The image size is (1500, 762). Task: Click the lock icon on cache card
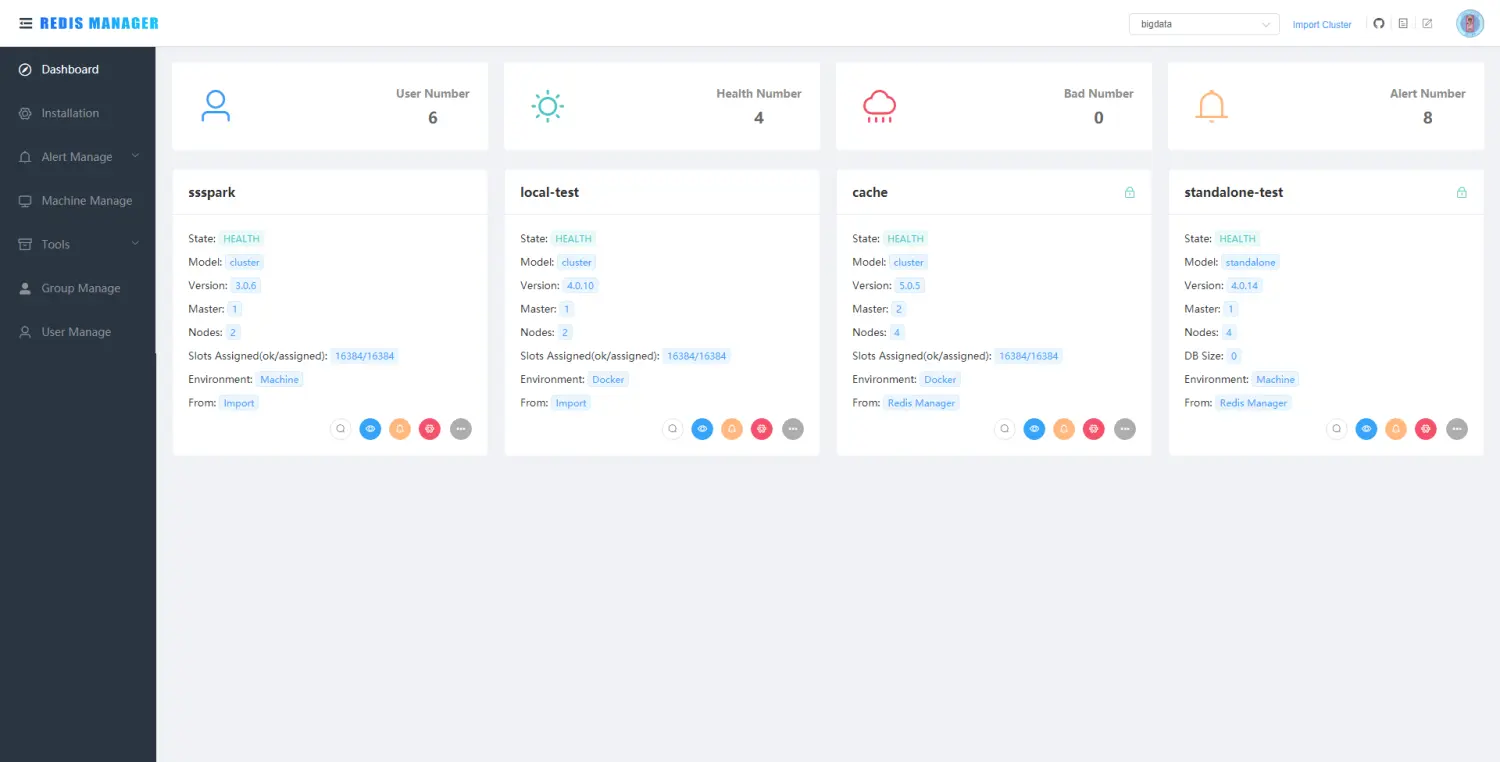(1129, 193)
